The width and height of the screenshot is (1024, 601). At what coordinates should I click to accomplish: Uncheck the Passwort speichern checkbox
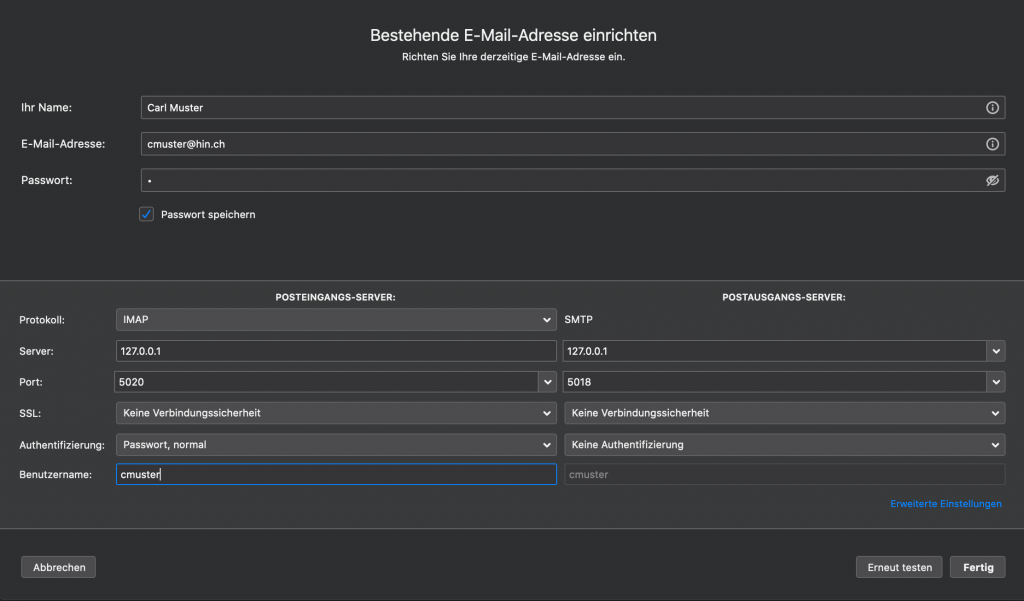pos(146,214)
